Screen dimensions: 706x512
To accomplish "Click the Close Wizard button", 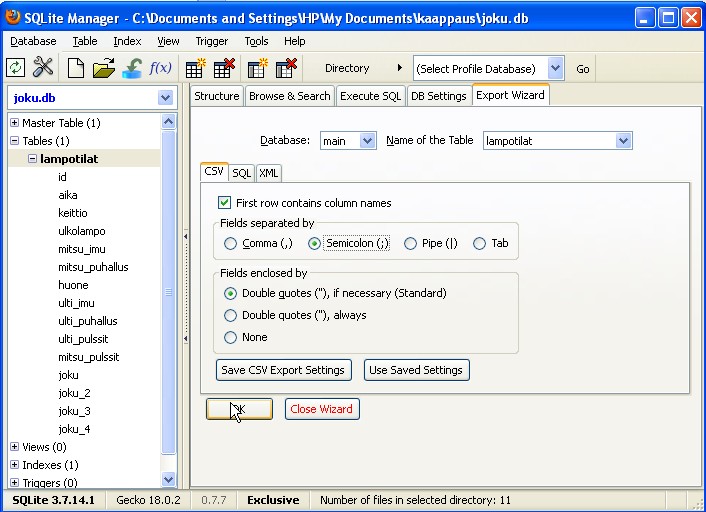I will [321, 409].
